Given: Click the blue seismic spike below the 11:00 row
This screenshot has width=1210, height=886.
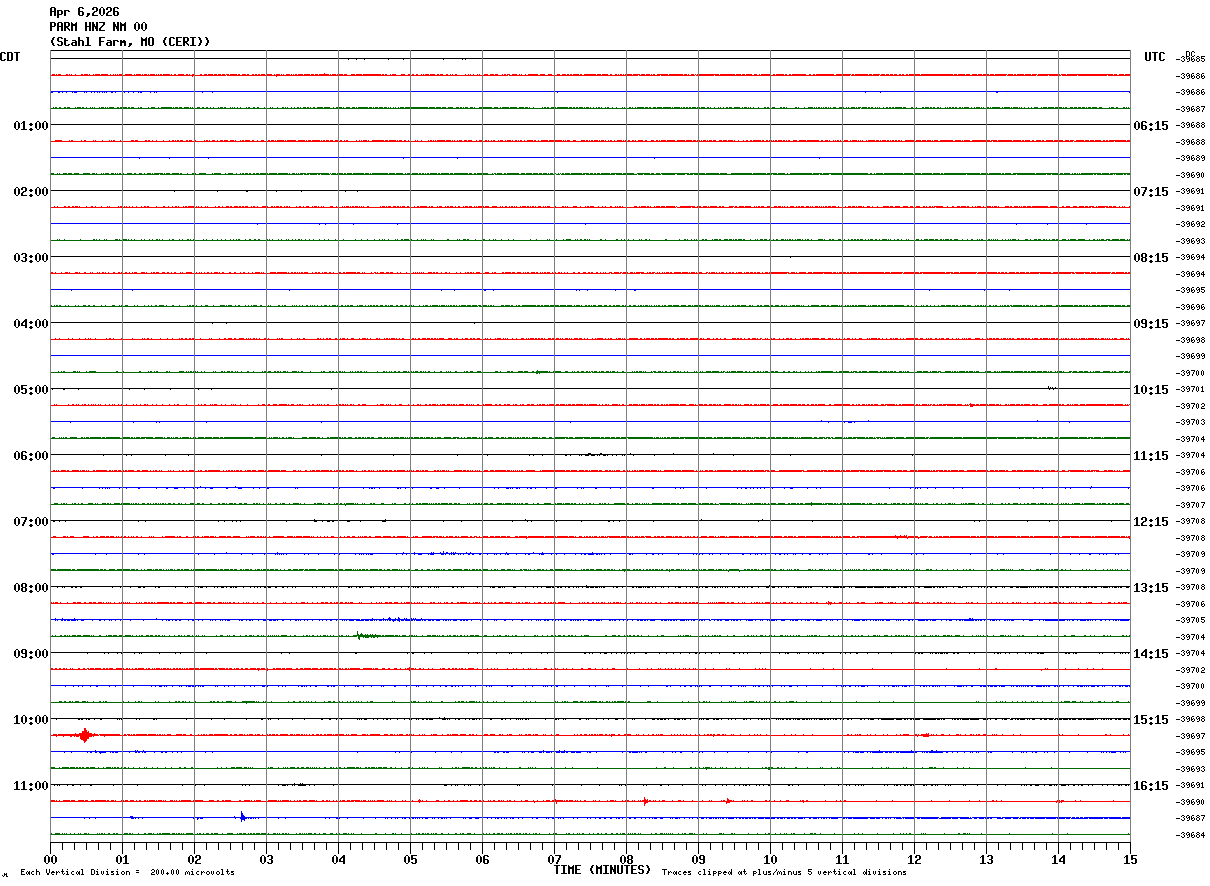Looking at the screenshot, I should pyautogui.click(x=242, y=817).
